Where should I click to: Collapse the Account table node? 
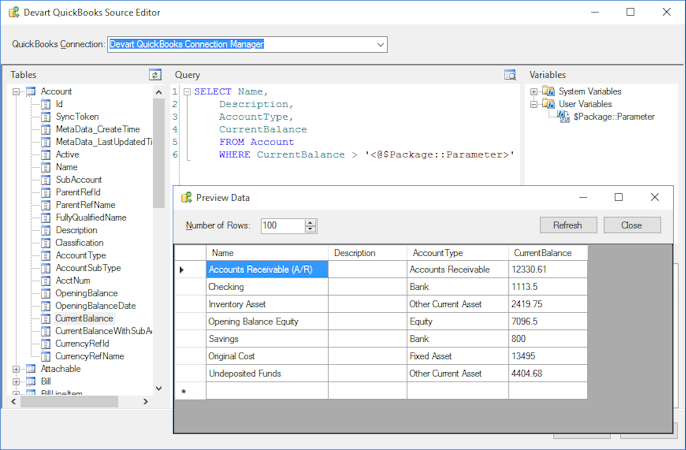pyautogui.click(x=17, y=91)
